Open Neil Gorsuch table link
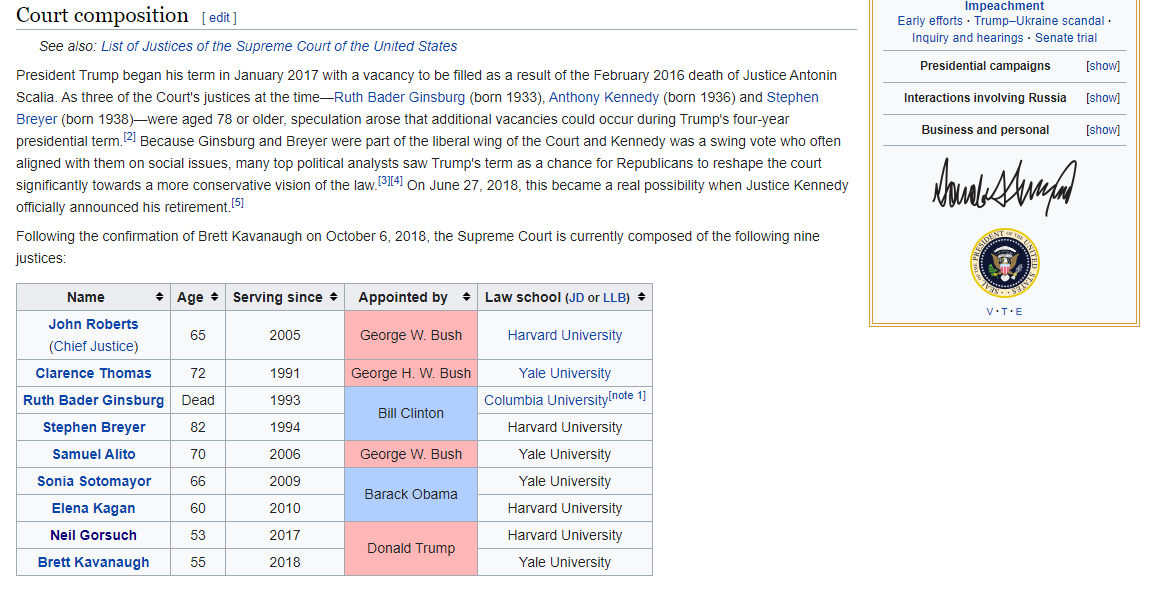 [x=94, y=535]
